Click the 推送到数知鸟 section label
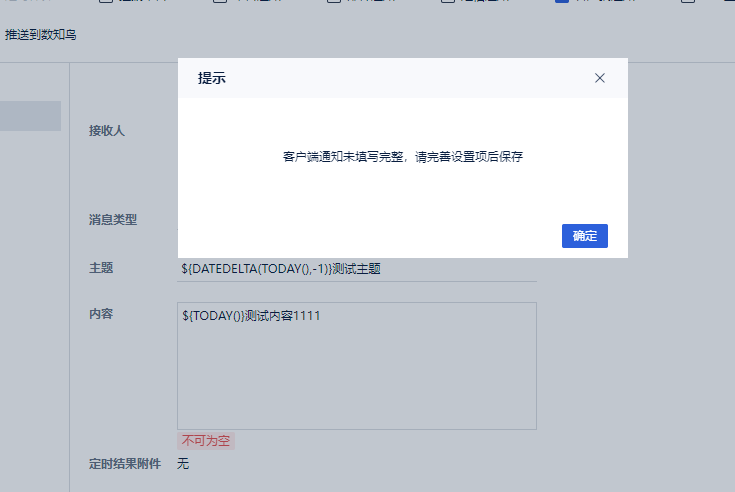Screen dimensions: 735x492 pos(40,35)
